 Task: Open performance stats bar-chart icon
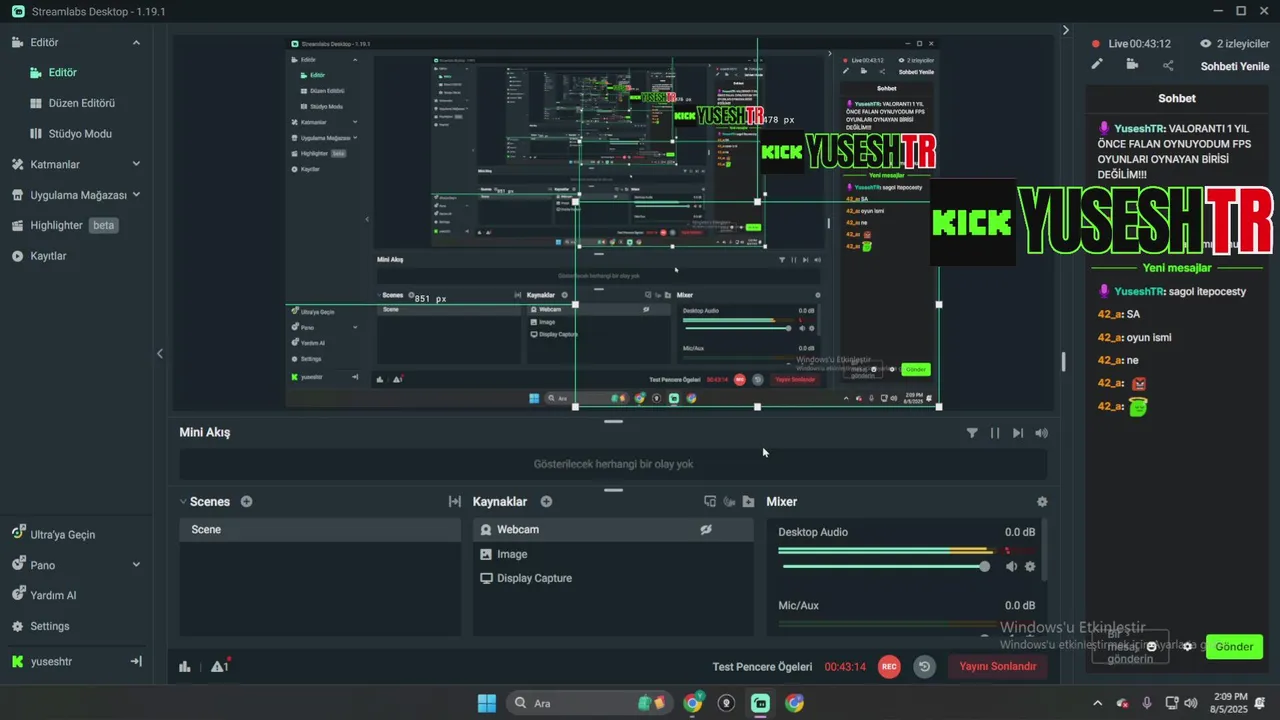(x=185, y=667)
